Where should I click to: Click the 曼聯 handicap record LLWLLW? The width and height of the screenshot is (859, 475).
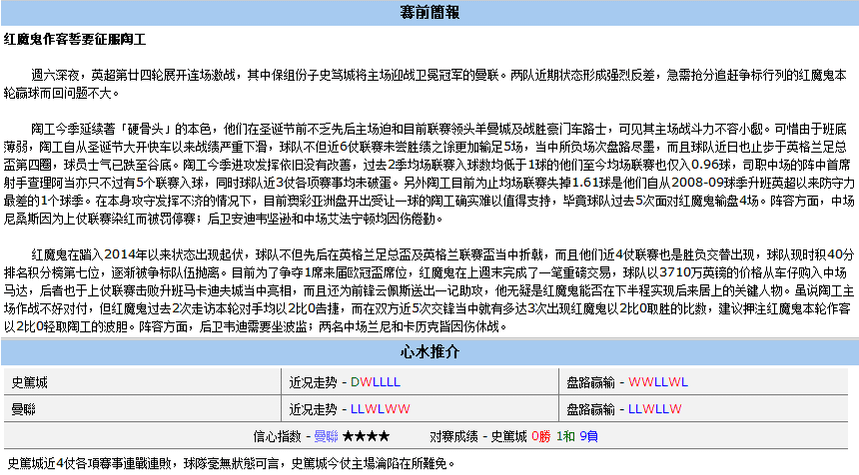[x=655, y=409]
